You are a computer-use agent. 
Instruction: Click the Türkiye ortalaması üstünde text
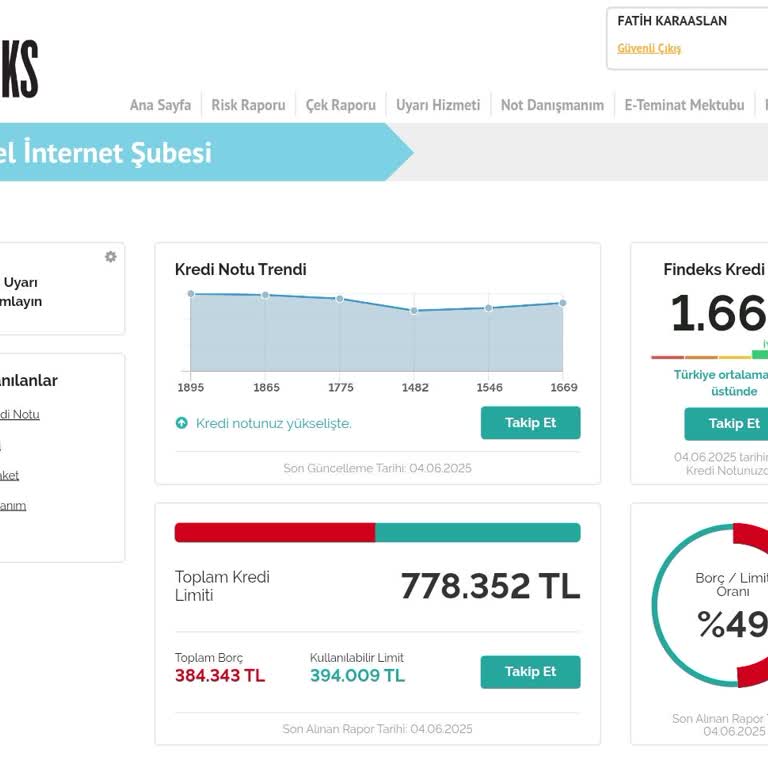pyautogui.click(x=721, y=383)
